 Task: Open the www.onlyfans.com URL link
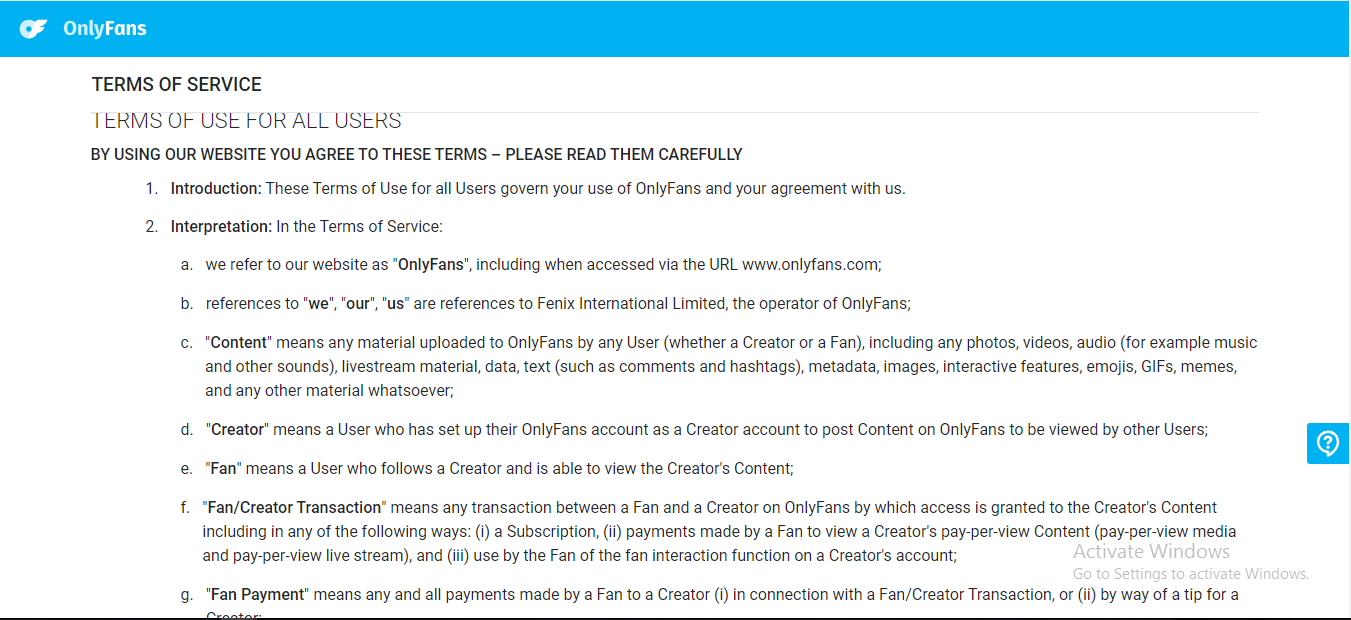point(809,264)
